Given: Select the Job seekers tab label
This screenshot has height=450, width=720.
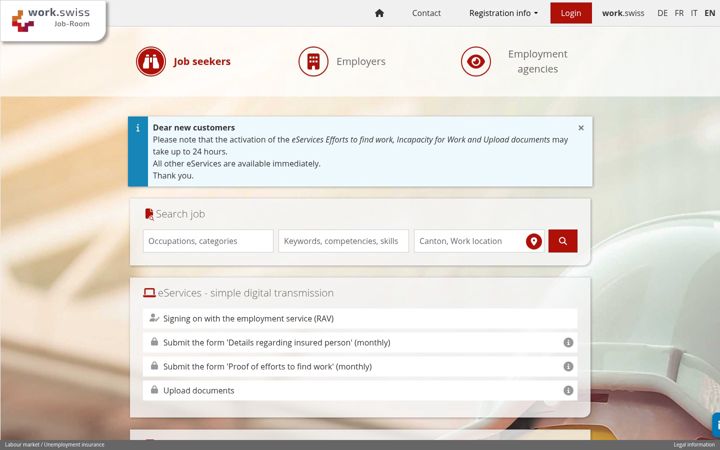Looking at the screenshot, I should point(202,62).
